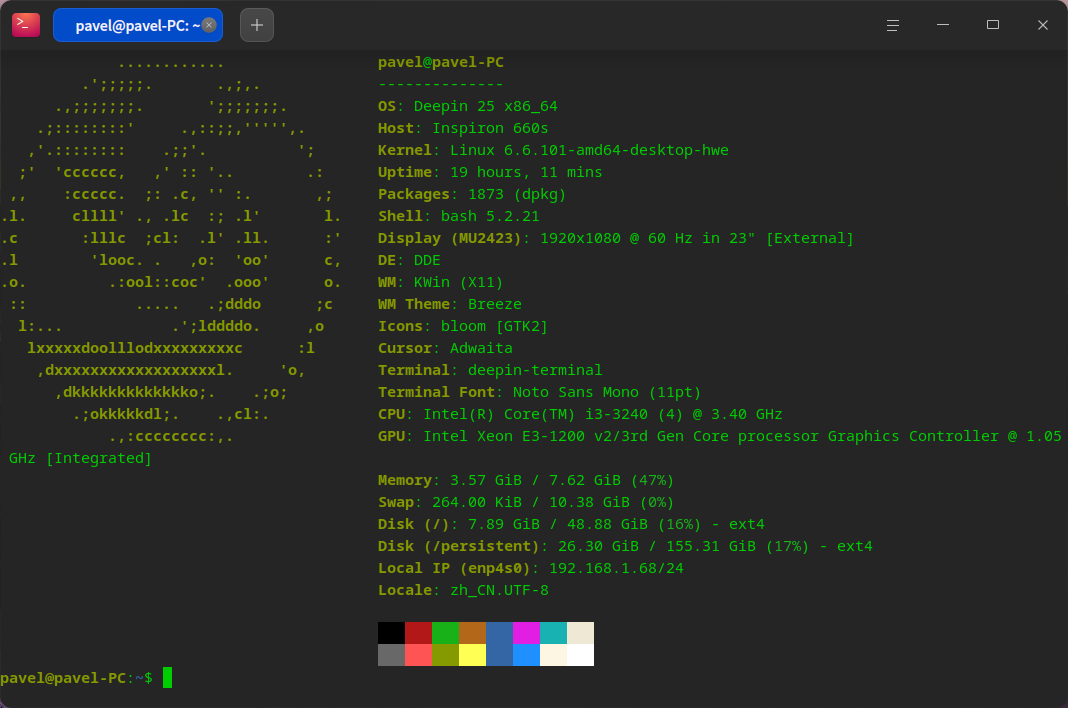Click the "pavel@pavel-PC:~$" shell prompt text

76,678
